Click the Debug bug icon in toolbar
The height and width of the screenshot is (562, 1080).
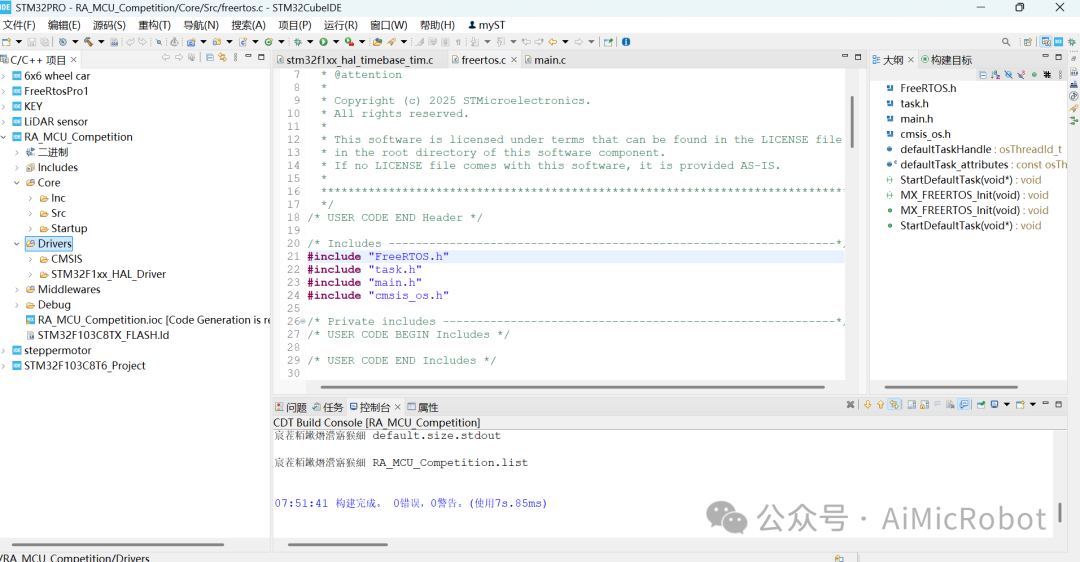298,42
